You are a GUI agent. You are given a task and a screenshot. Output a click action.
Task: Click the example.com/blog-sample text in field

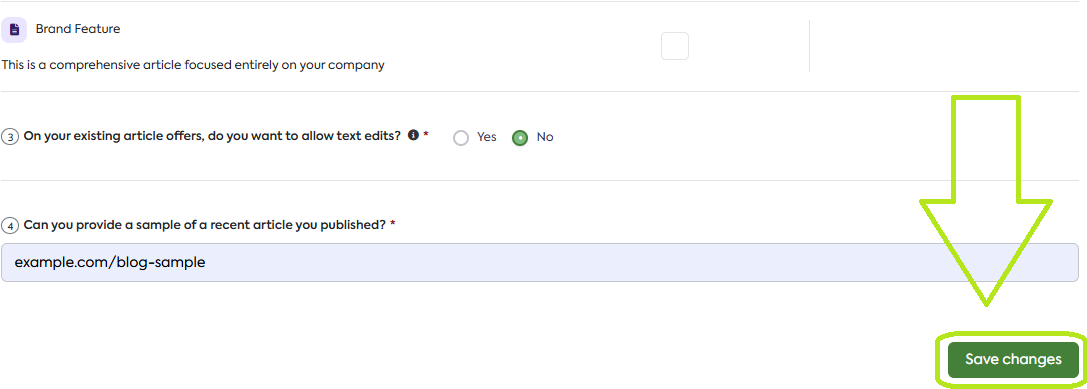pos(110,263)
